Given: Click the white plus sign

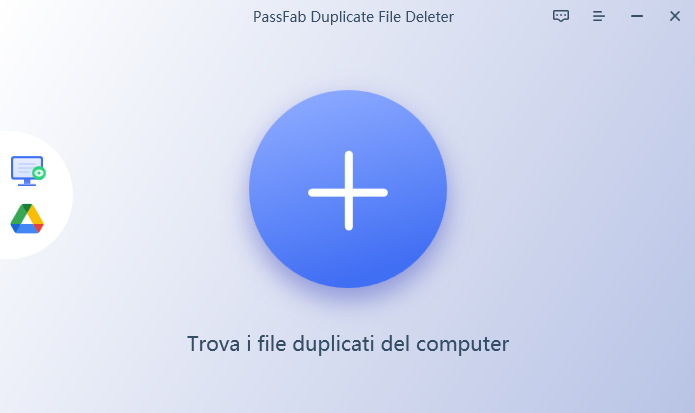Looking at the screenshot, I should coord(348,191).
